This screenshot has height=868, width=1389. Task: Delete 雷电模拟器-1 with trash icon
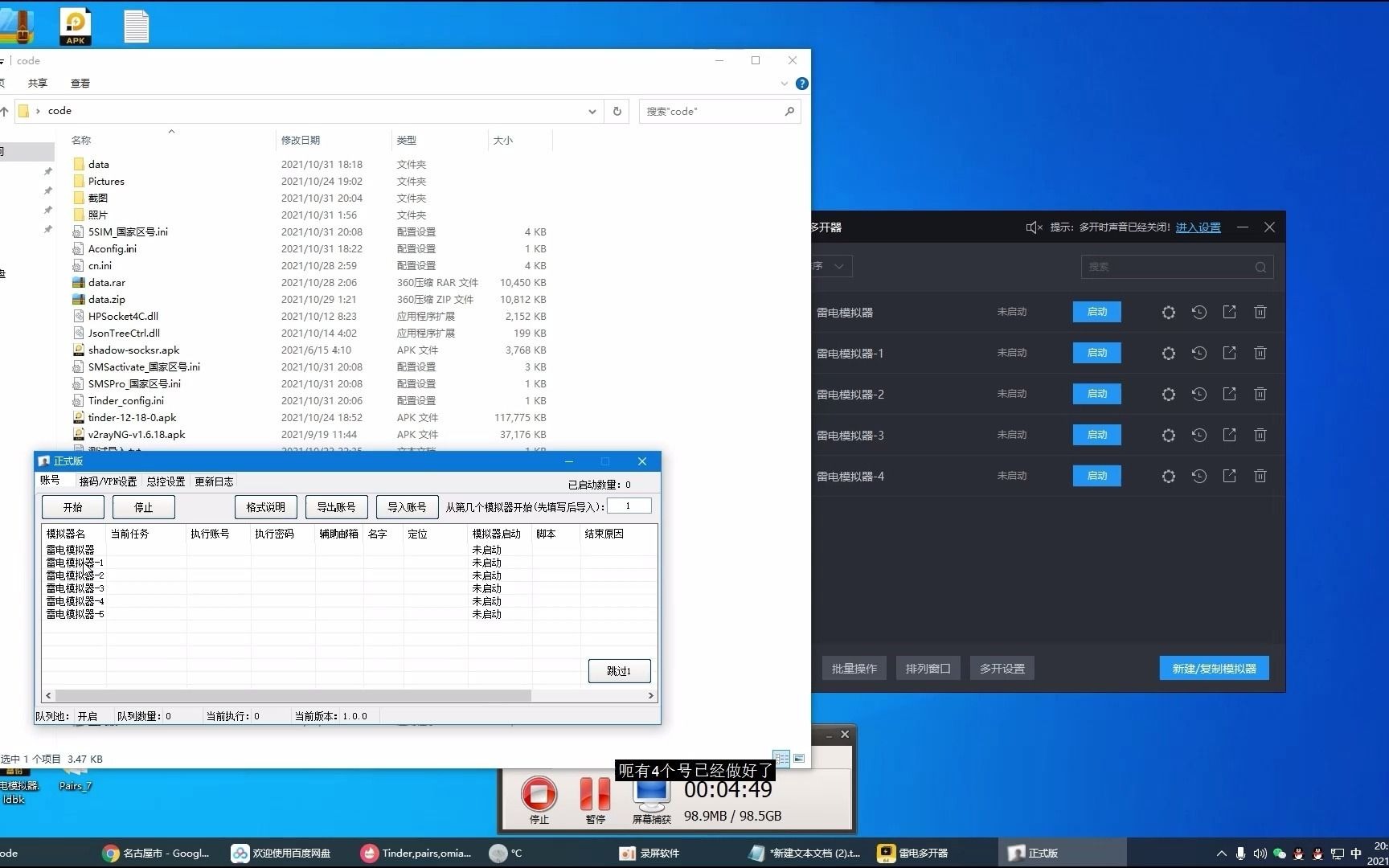click(x=1260, y=353)
